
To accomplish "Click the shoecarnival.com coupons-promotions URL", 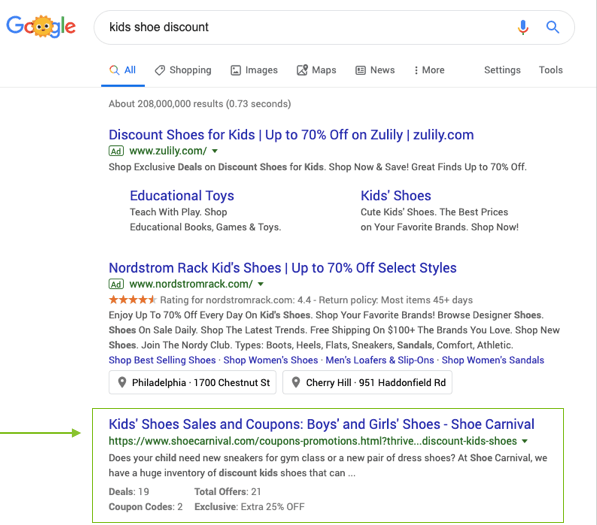I will (313, 441).
